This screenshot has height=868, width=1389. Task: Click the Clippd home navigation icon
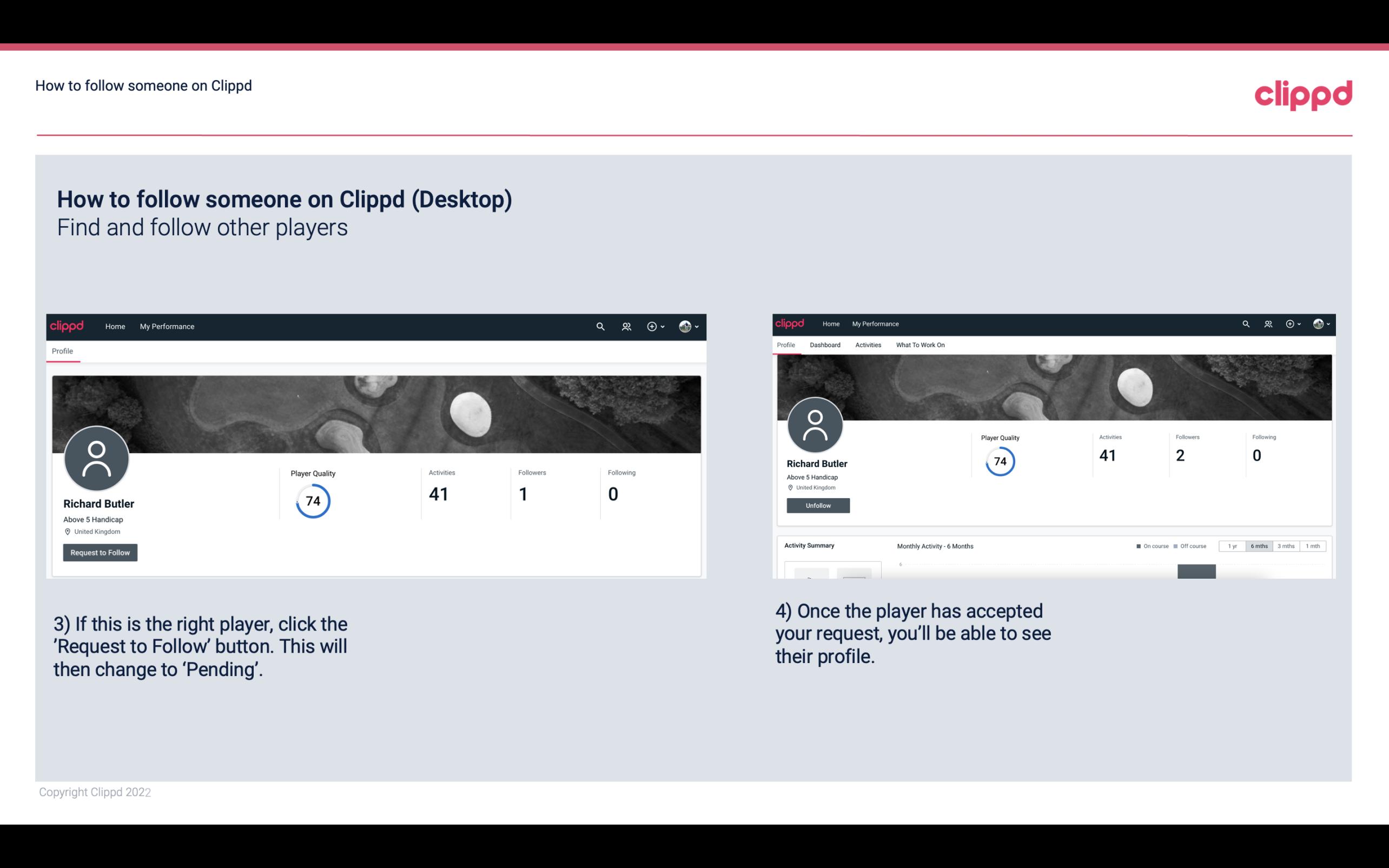point(68,326)
